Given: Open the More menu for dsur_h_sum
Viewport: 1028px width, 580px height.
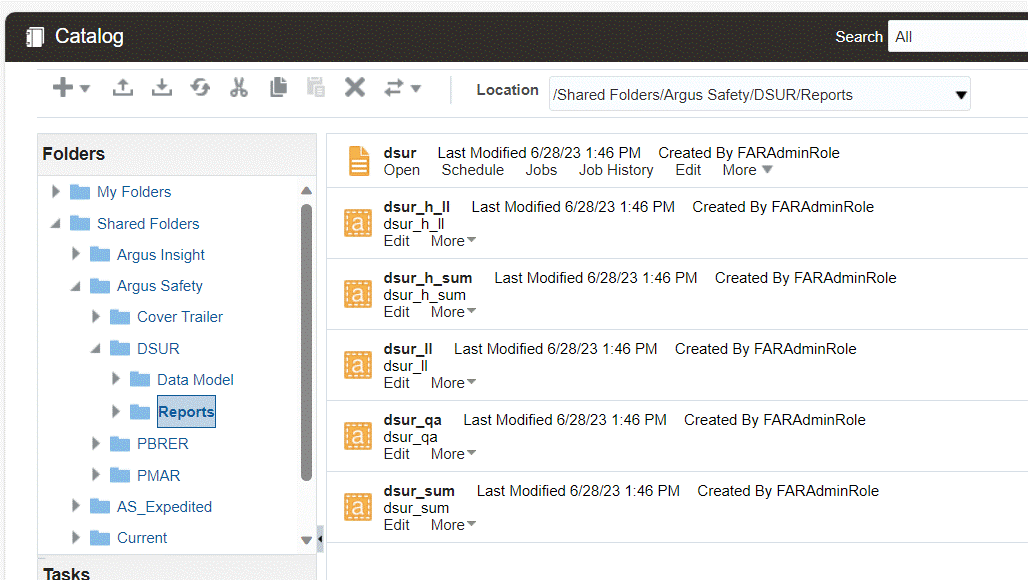Looking at the screenshot, I should (453, 312).
